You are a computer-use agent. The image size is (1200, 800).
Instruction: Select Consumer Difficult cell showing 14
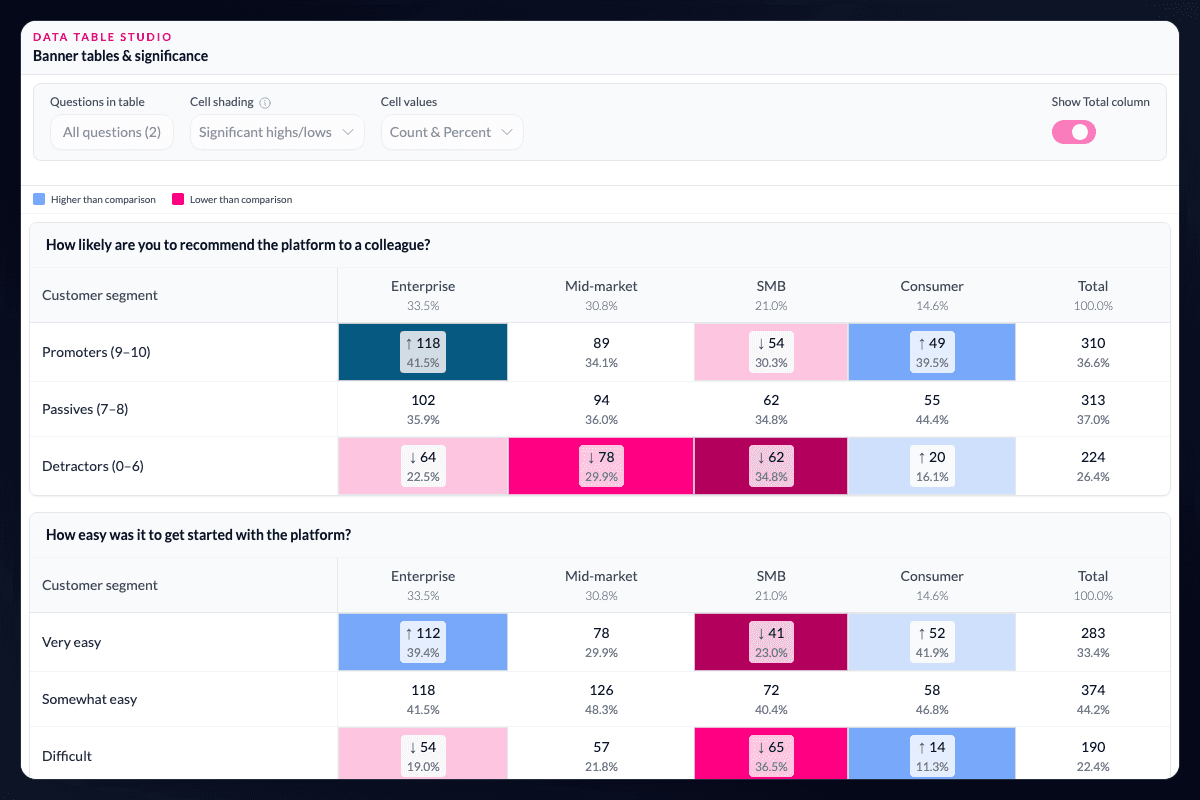click(x=932, y=754)
